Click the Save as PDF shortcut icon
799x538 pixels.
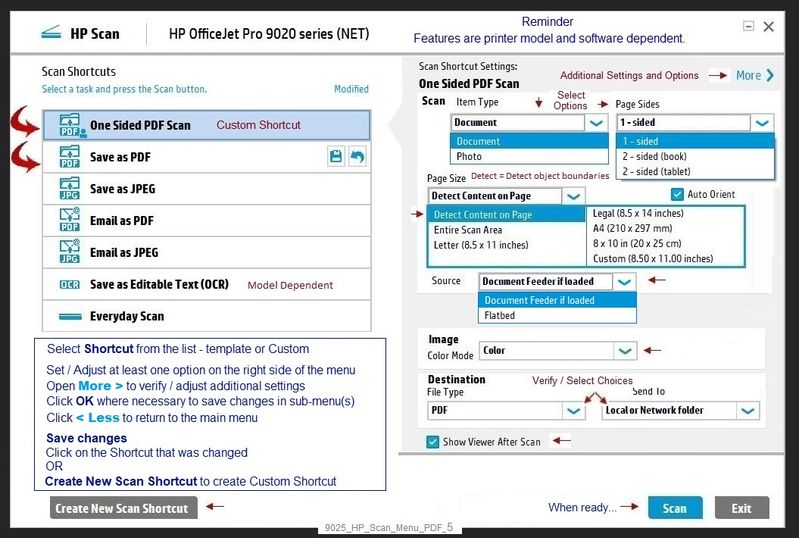point(69,157)
